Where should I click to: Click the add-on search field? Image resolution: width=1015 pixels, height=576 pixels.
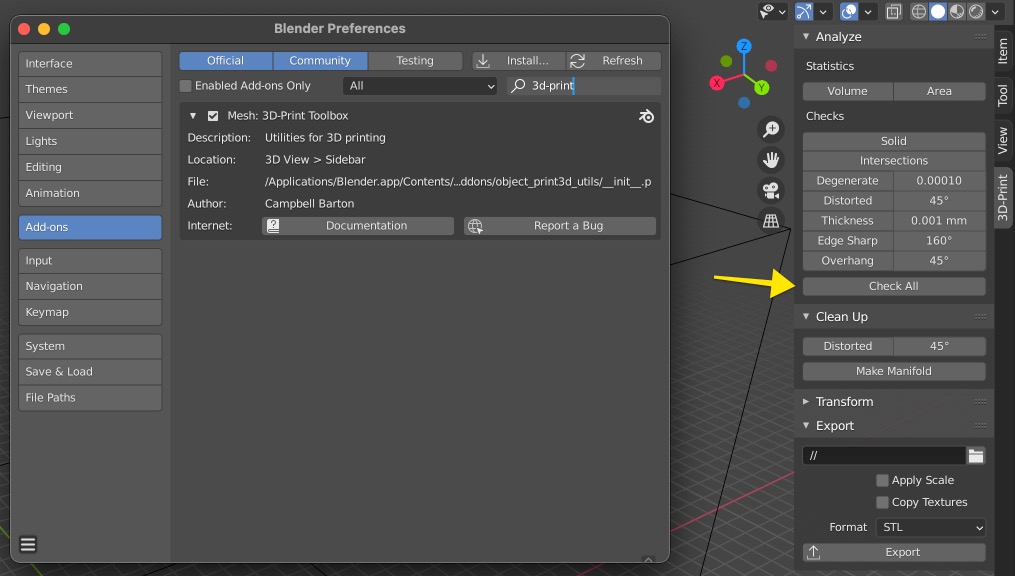coord(584,85)
